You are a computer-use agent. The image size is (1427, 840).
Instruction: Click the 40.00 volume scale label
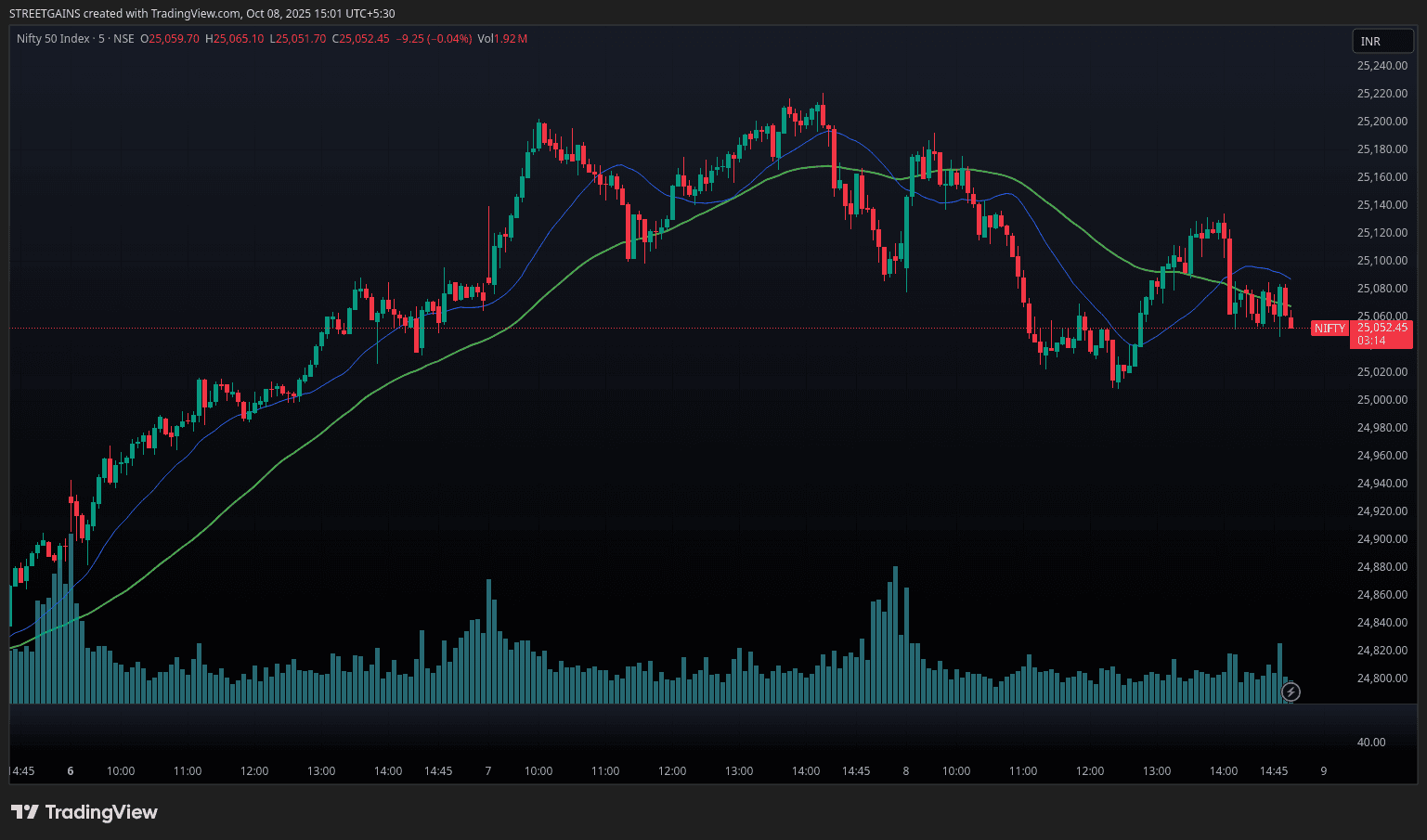click(x=1371, y=743)
